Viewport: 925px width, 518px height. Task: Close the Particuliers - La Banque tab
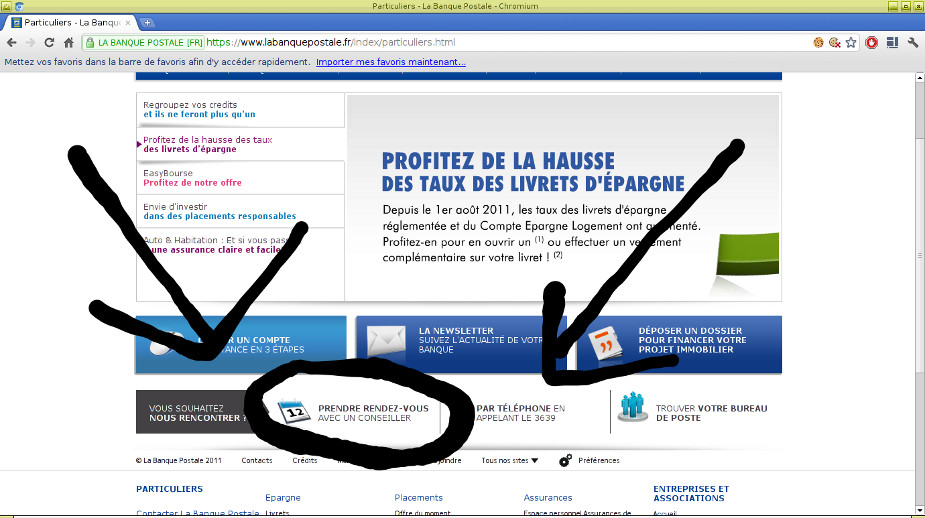pos(128,22)
